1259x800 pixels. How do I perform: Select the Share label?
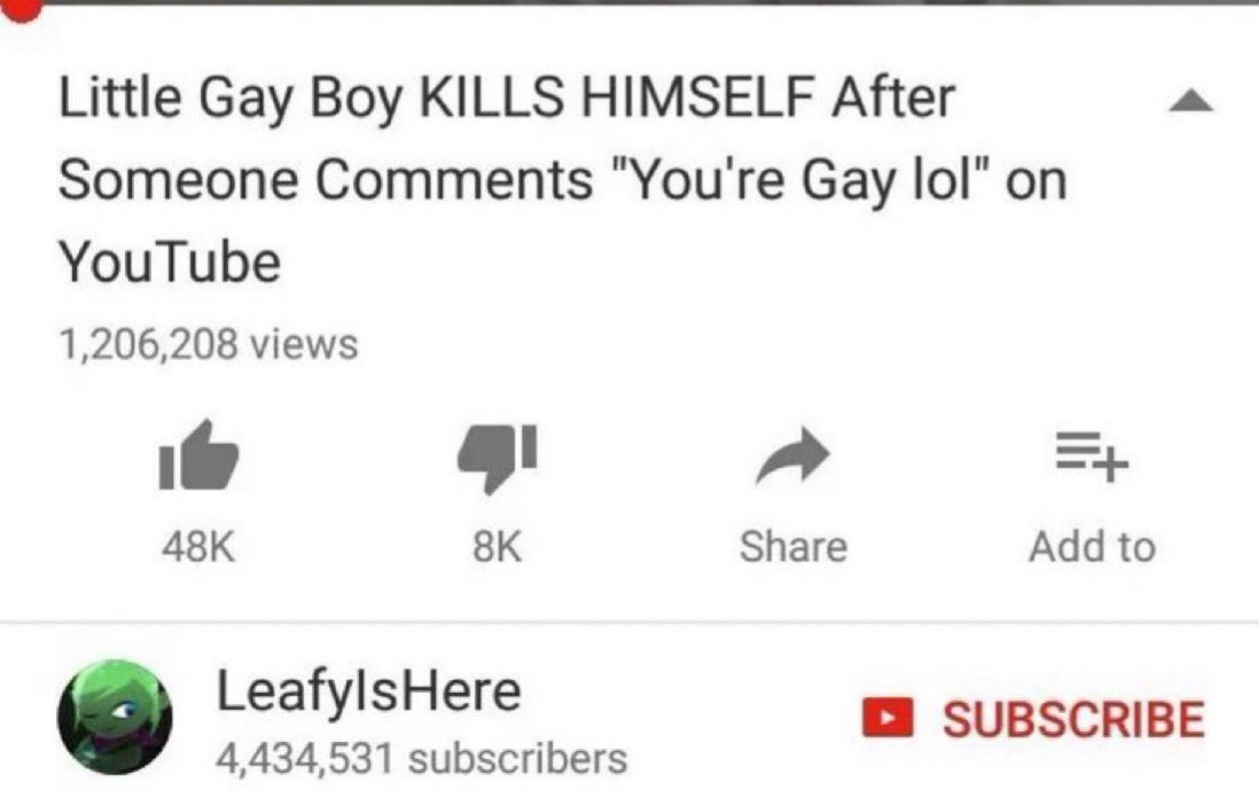pyautogui.click(x=793, y=547)
